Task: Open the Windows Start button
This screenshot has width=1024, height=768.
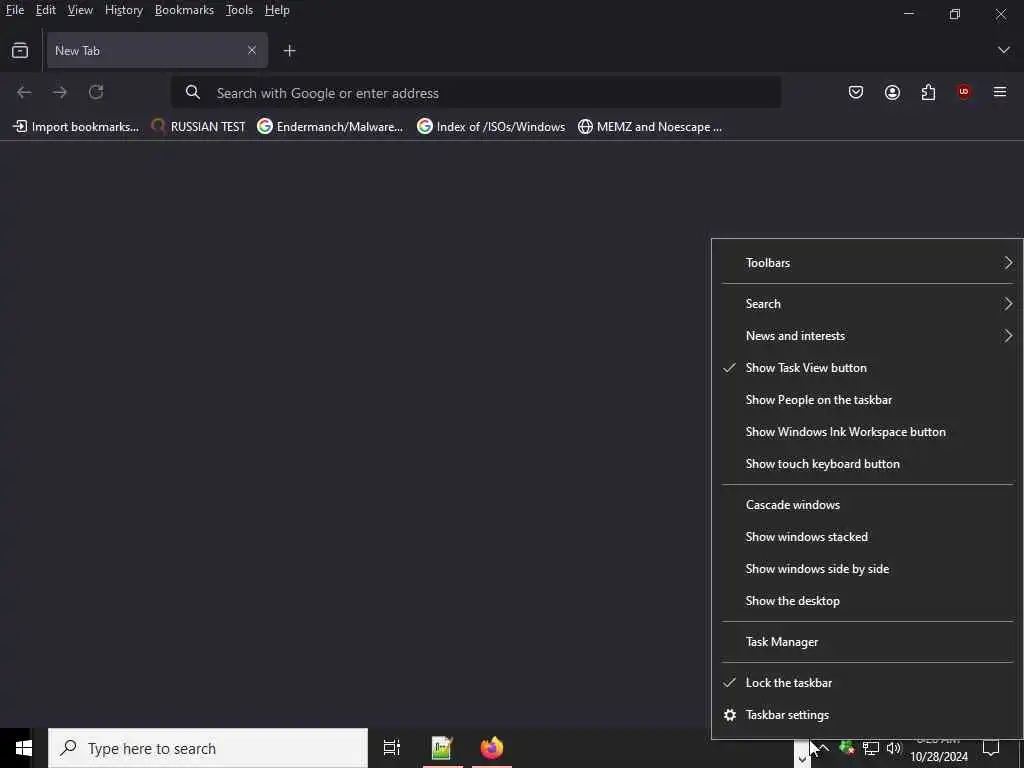Action: pos(24,748)
